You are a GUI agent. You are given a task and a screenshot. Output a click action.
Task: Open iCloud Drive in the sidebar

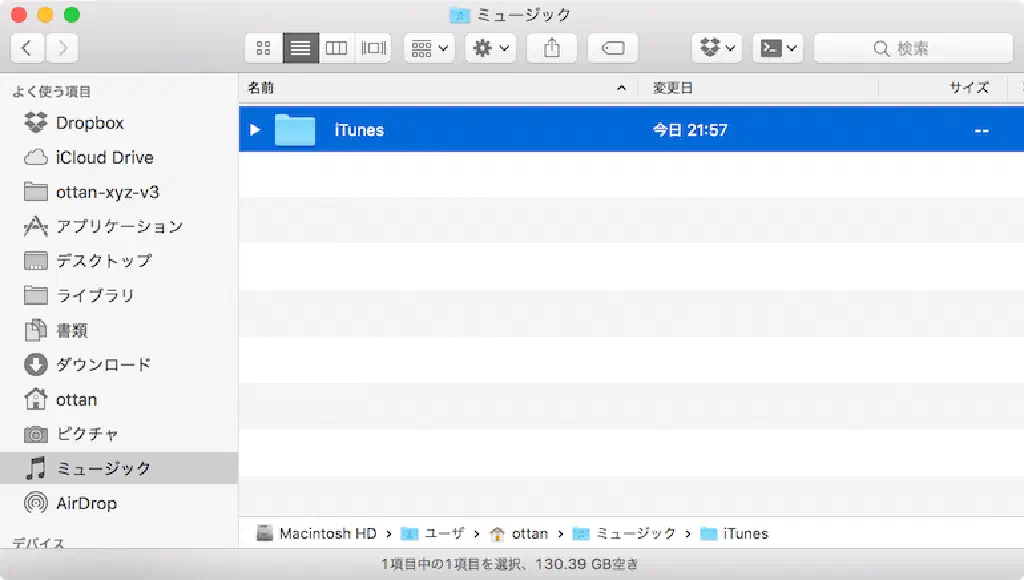coord(104,158)
